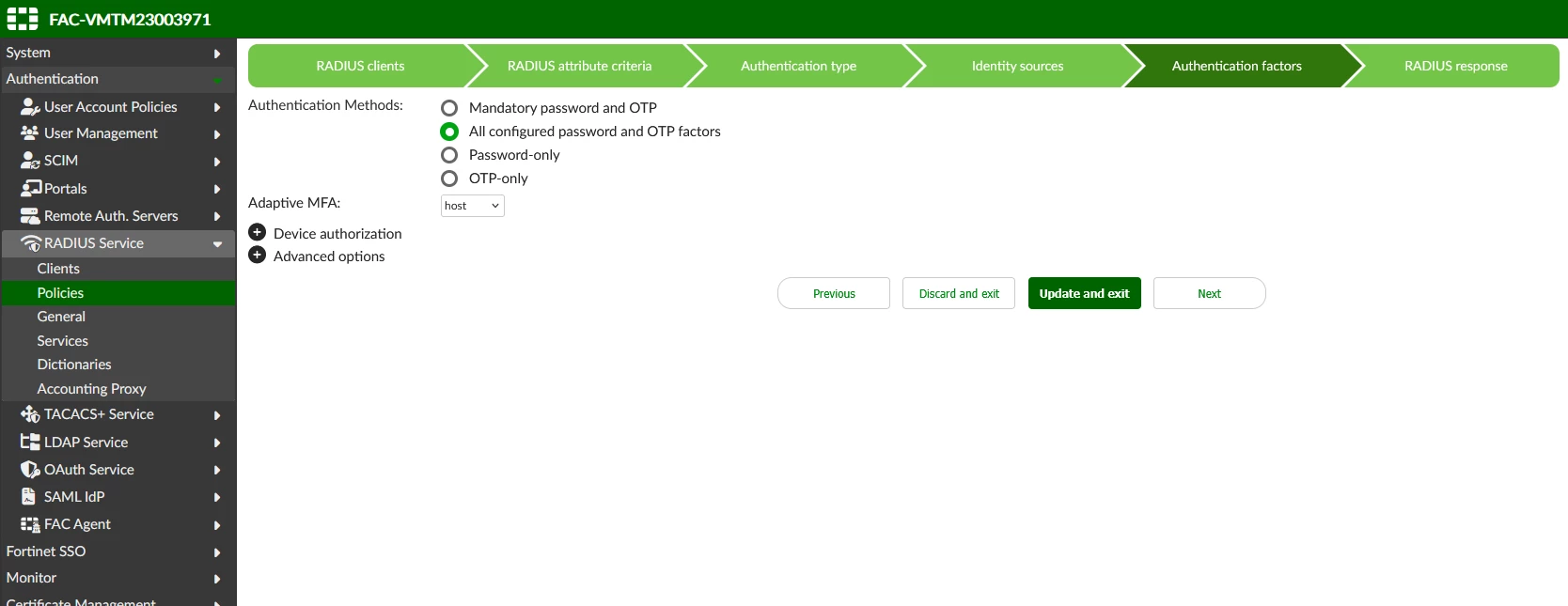
Task: Click the System menu label
Action: point(28,53)
